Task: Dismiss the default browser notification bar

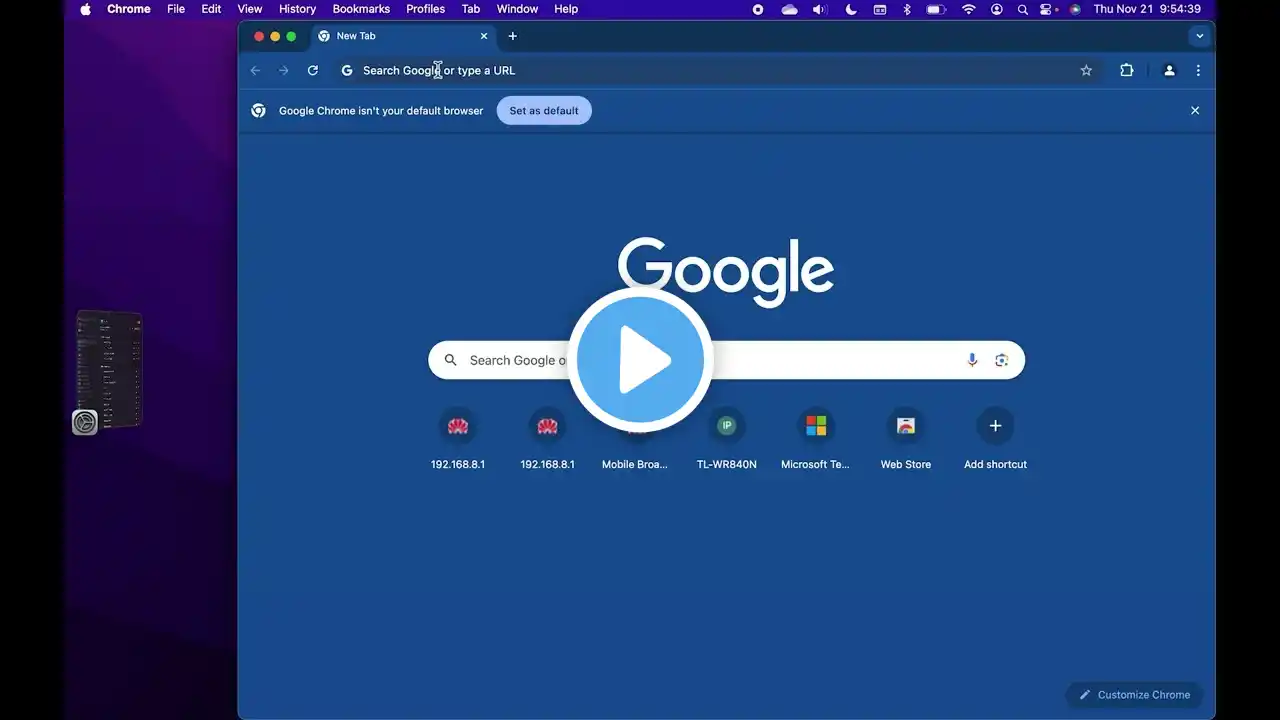Action: (1195, 111)
